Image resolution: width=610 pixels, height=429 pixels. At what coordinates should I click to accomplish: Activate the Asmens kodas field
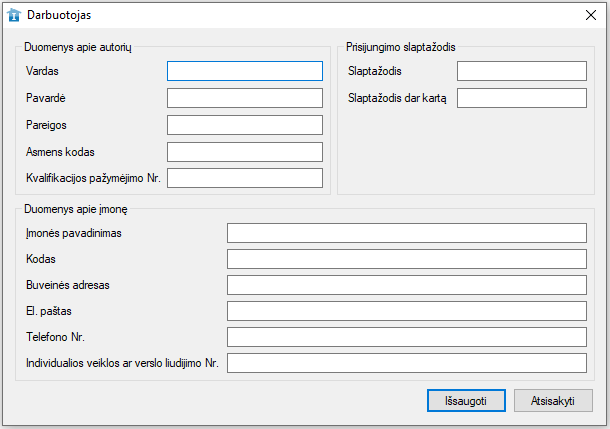pyautogui.click(x=245, y=152)
